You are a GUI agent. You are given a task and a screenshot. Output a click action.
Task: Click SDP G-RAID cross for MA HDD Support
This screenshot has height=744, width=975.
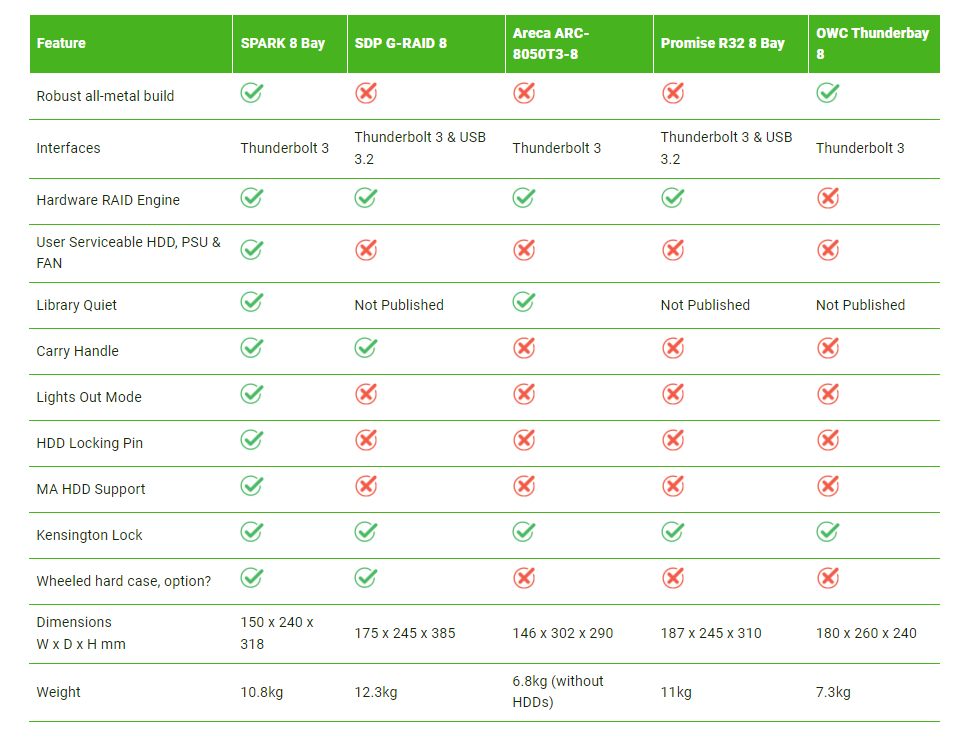point(366,486)
